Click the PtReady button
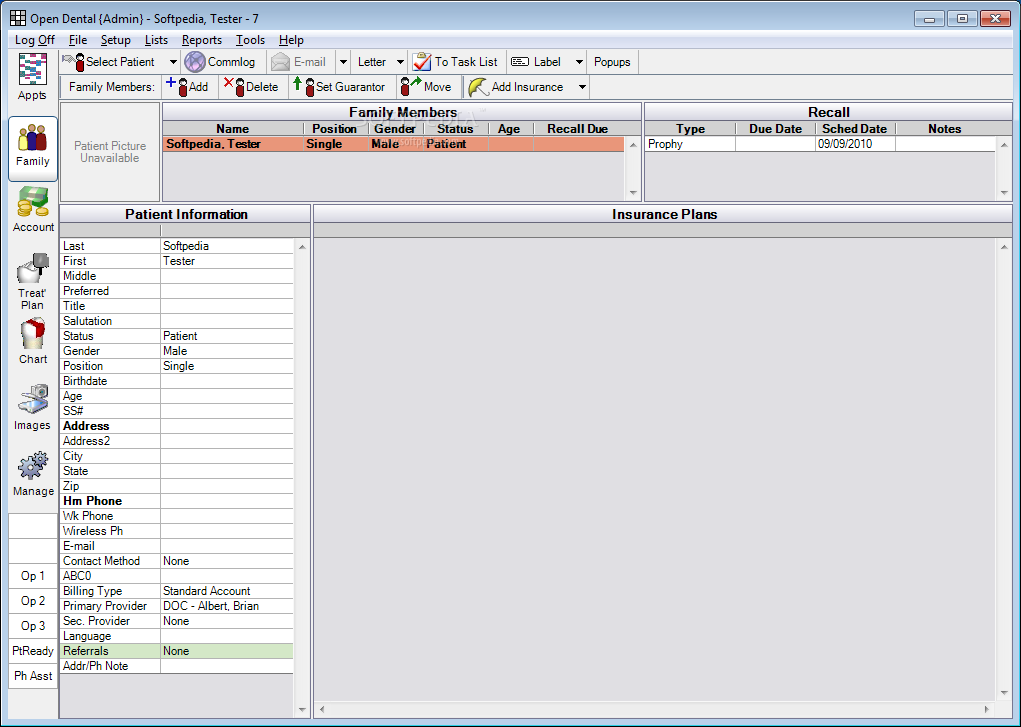Viewport: 1021px width, 727px height. tap(33, 651)
